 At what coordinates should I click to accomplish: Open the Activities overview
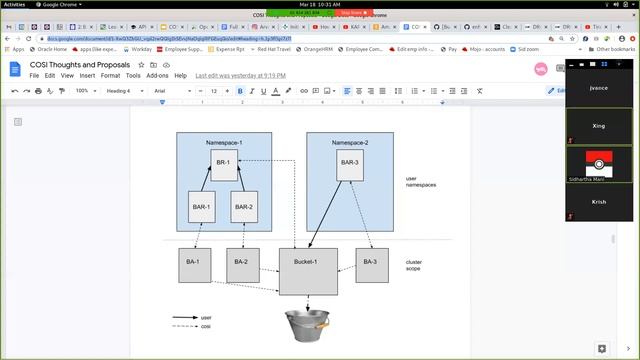click(x=14, y=4)
